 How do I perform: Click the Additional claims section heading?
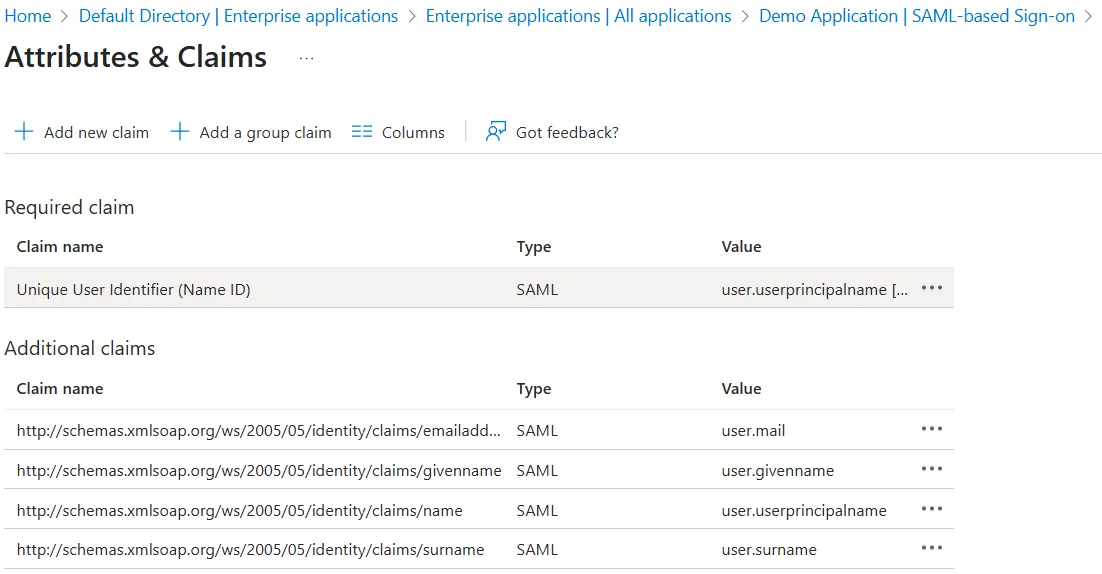(x=79, y=348)
